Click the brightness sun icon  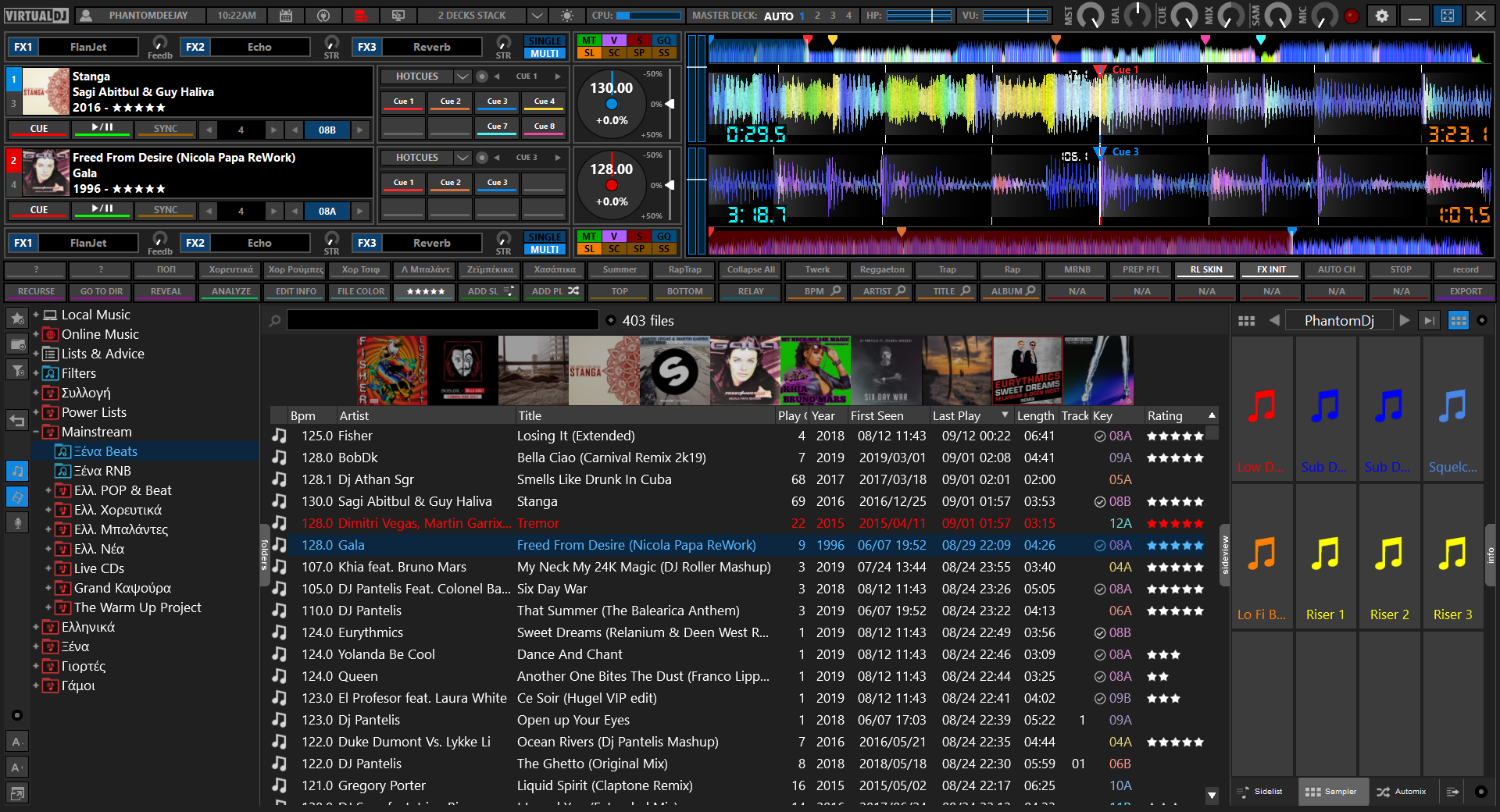[567, 16]
